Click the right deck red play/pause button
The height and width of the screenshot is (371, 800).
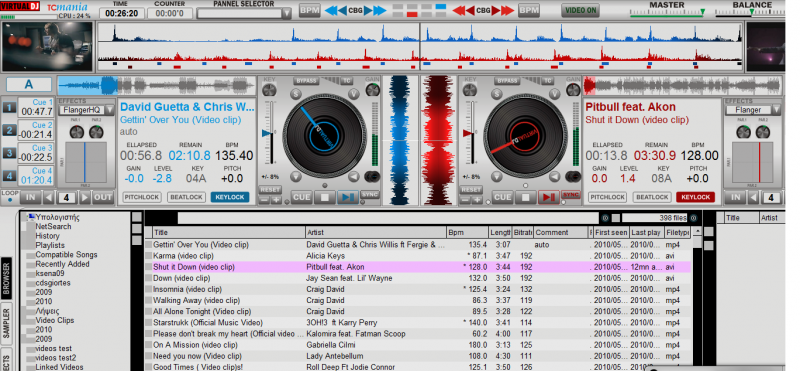(548, 197)
